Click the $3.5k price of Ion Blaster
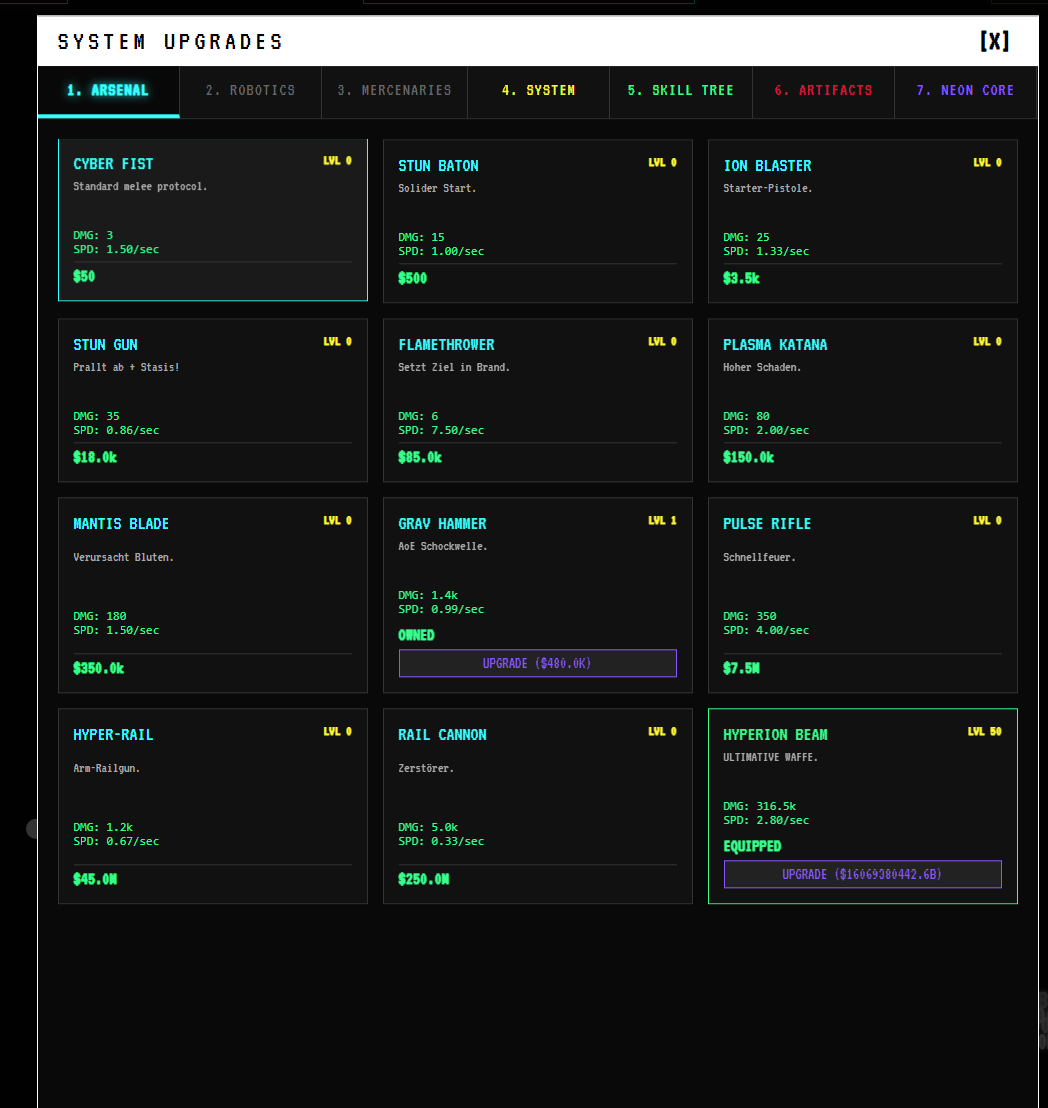1048x1108 pixels. tap(741, 278)
